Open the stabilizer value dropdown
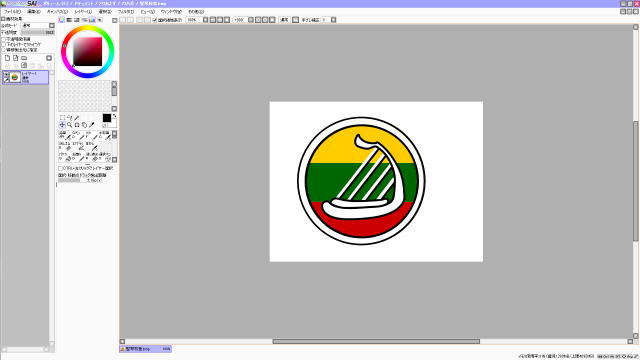640x360 pixels. click(333, 20)
